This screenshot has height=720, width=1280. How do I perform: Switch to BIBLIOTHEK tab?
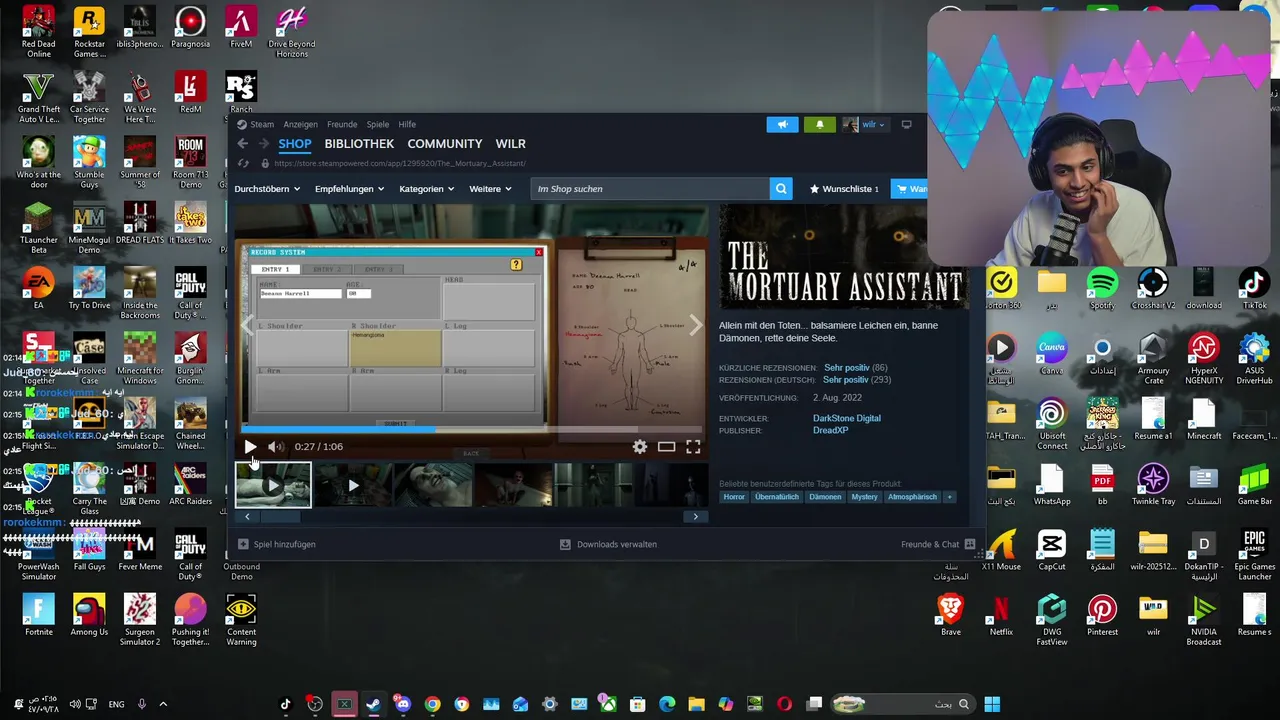coord(359,144)
